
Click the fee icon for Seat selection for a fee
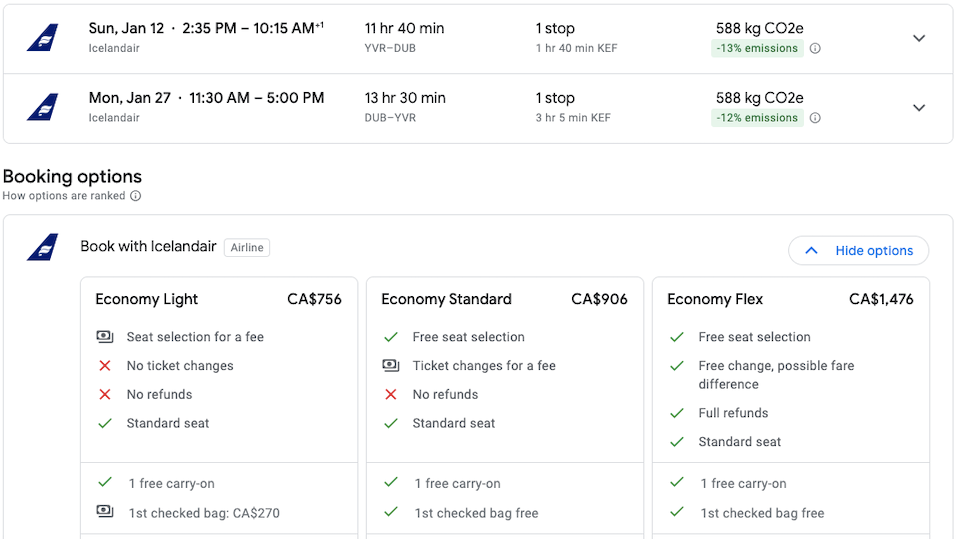pyautogui.click(x=105, y=336)
